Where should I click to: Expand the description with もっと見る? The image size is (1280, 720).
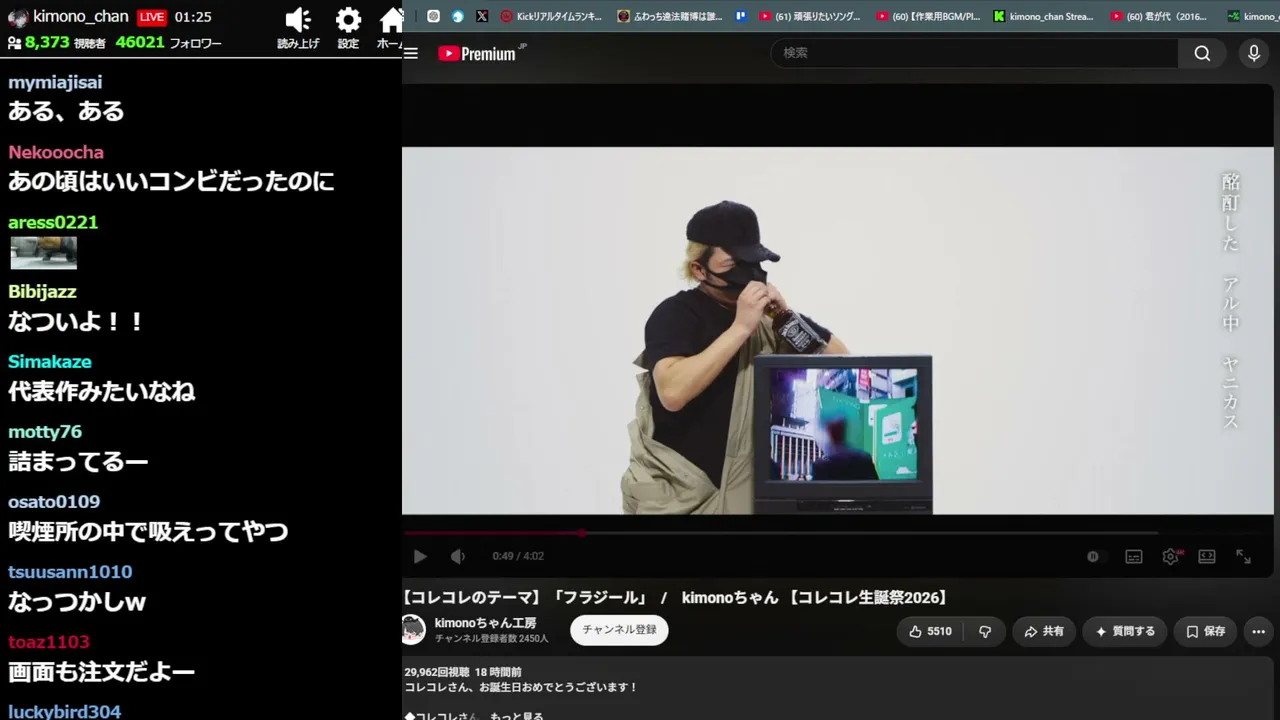click(x=519, y=715)
